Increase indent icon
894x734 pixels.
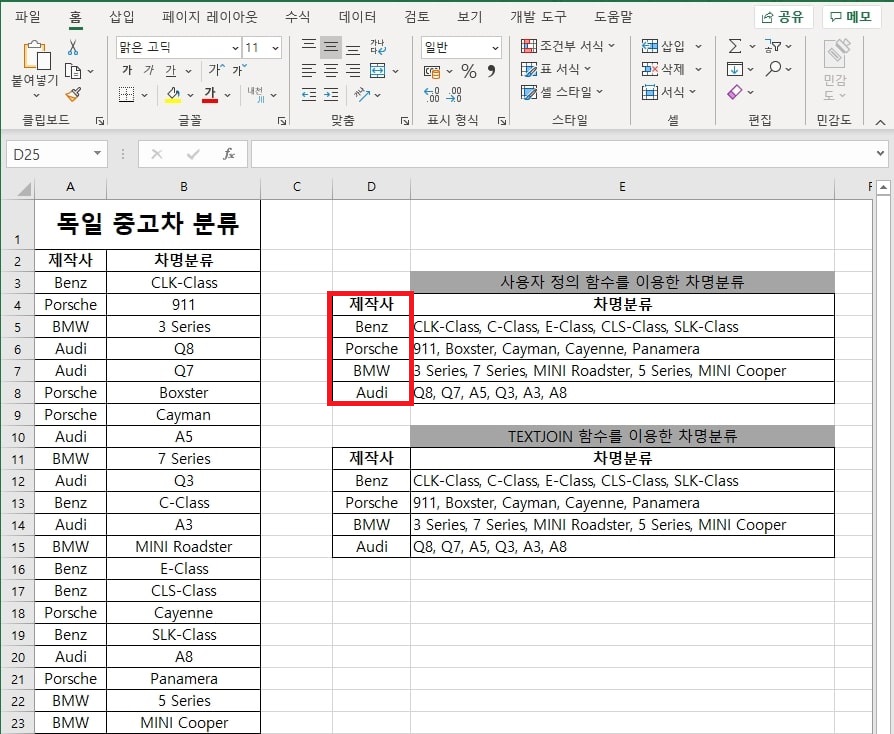pyautogui.click(x=331, y=95)
